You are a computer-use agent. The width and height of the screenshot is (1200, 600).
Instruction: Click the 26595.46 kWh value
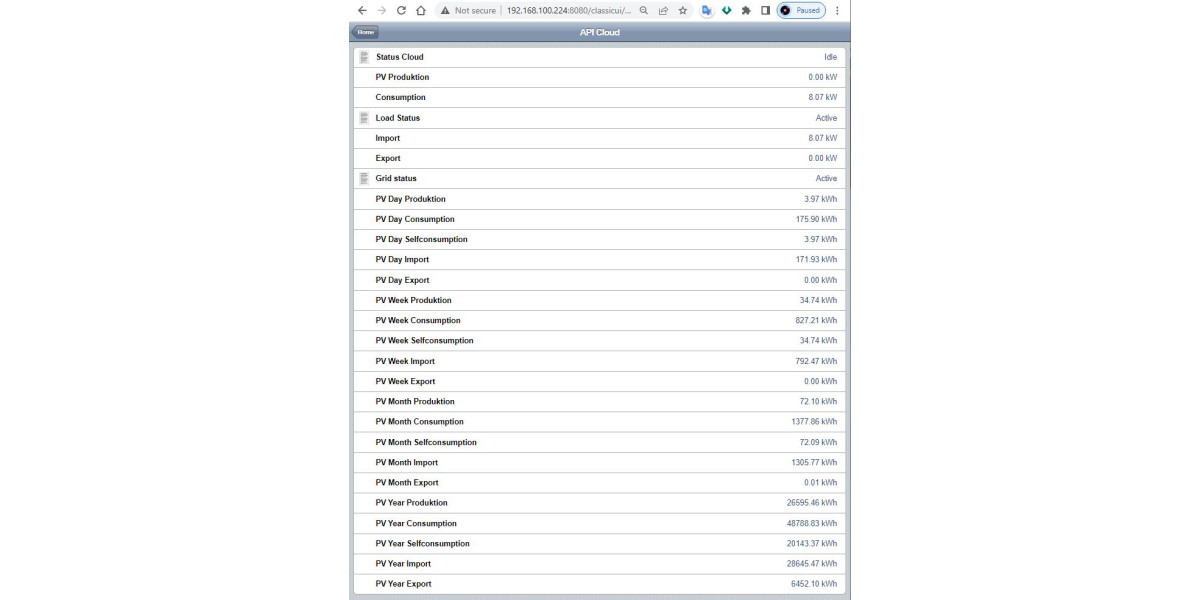(812, 502)
